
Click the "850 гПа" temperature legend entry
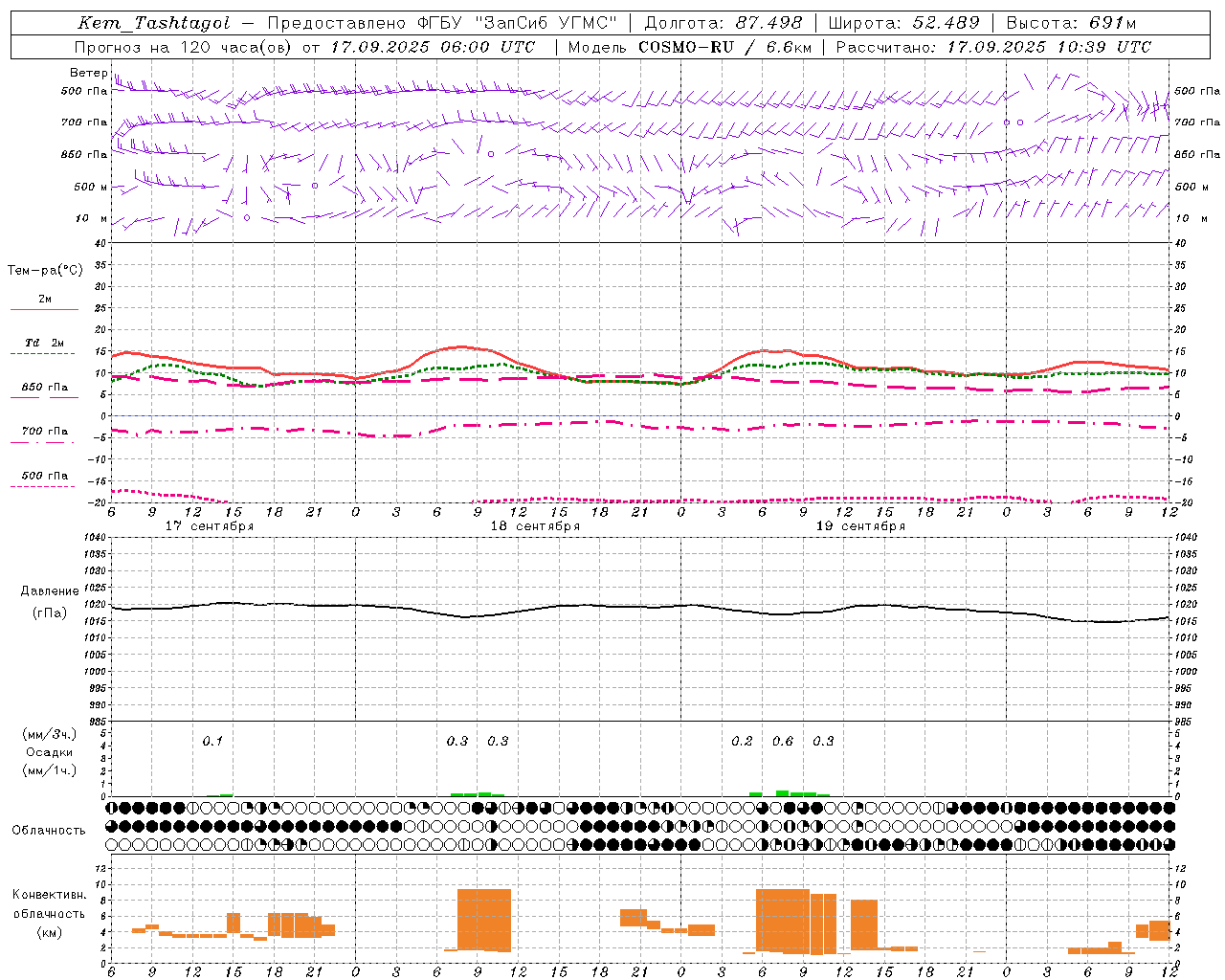45,388
